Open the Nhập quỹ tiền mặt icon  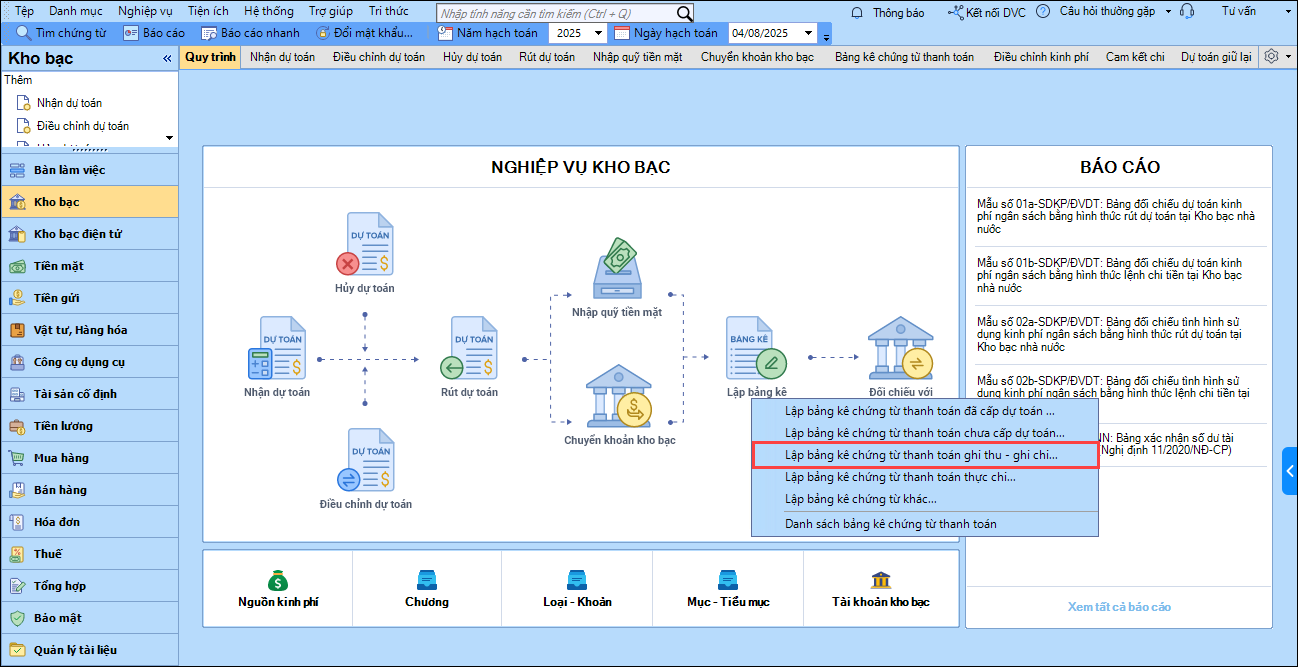(x=617, y=268)
